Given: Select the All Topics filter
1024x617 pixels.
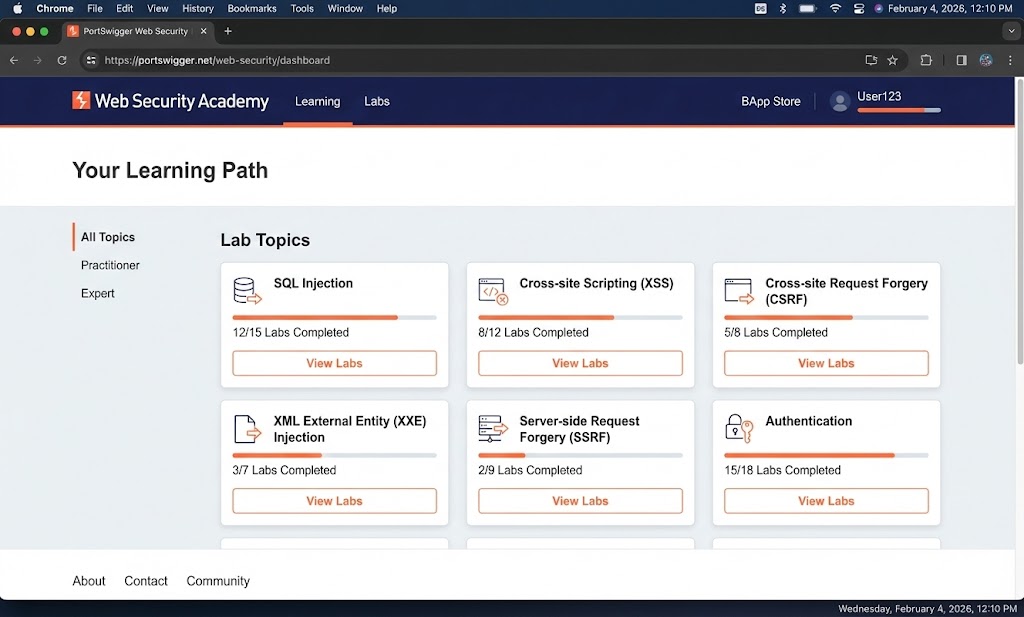Looking at the screenshot, I should coord(106,237).
